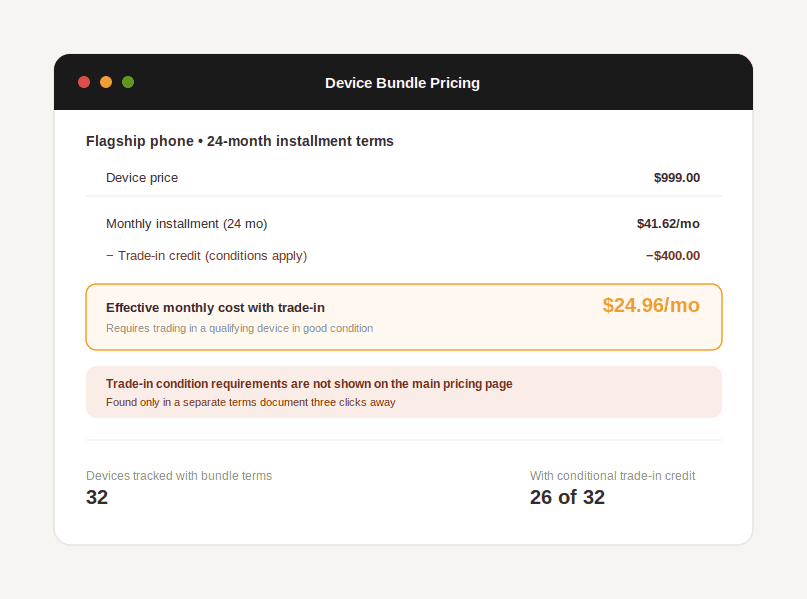807x599 pixels.
Task: Click the Trade-in credit (conditions apply) label
Action: (206, 256)
